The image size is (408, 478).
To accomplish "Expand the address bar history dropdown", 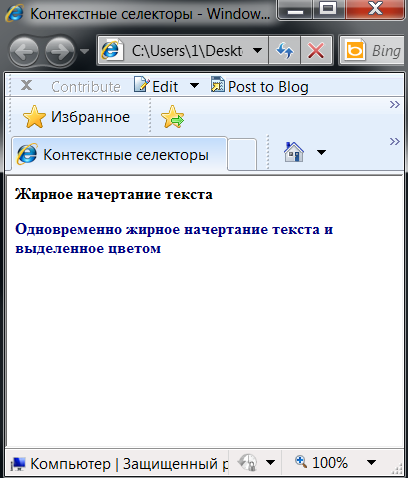I will tap(257, 51).
